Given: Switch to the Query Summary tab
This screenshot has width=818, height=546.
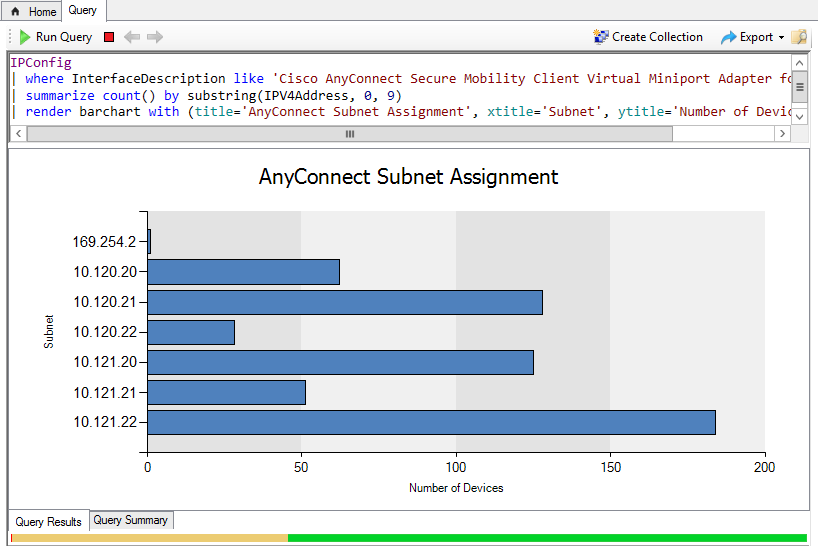Looking at the screenshot, I should click(x=130, y=520).
